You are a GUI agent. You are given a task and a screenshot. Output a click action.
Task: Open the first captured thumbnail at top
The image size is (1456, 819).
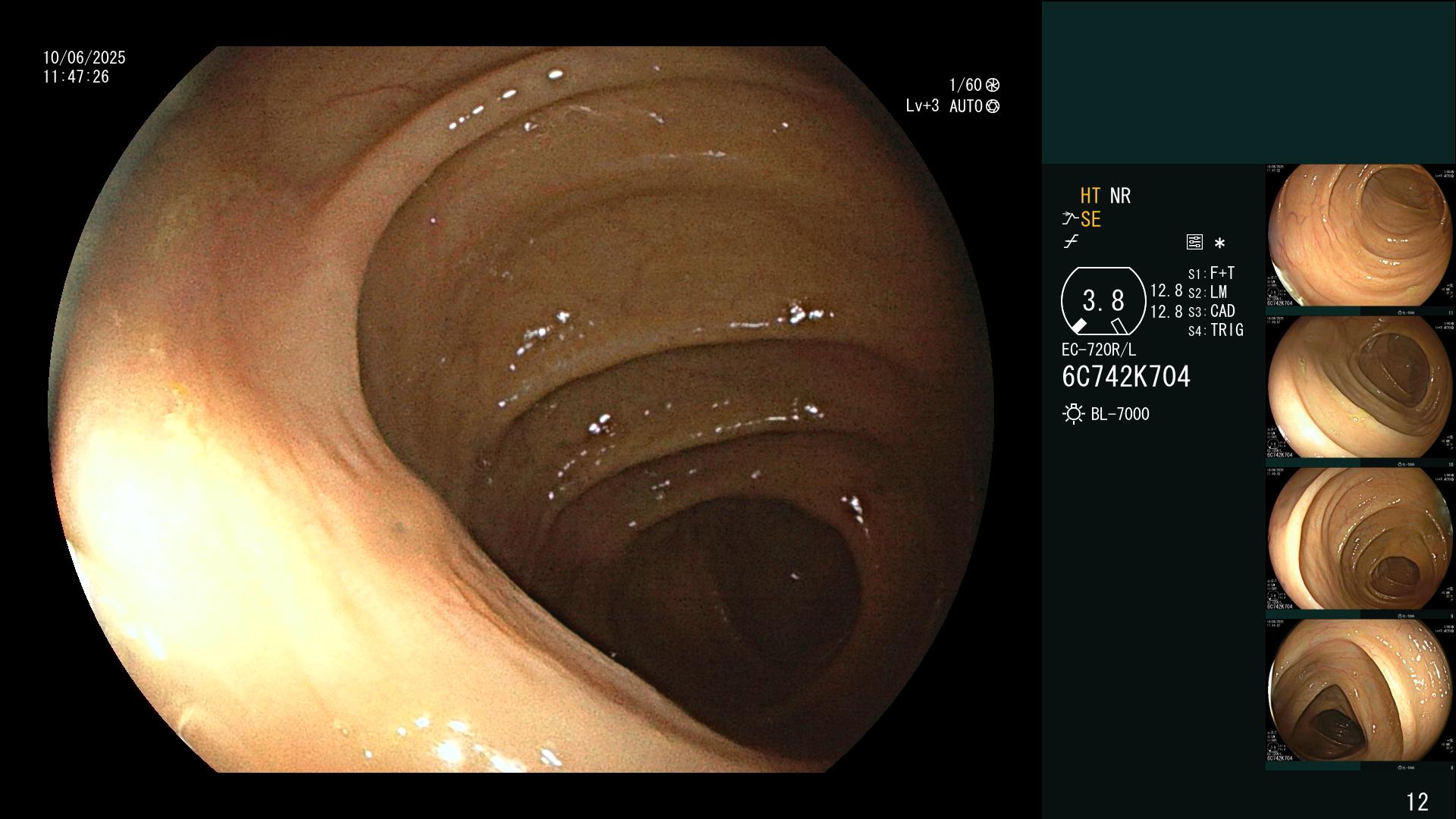(1360, 236)
